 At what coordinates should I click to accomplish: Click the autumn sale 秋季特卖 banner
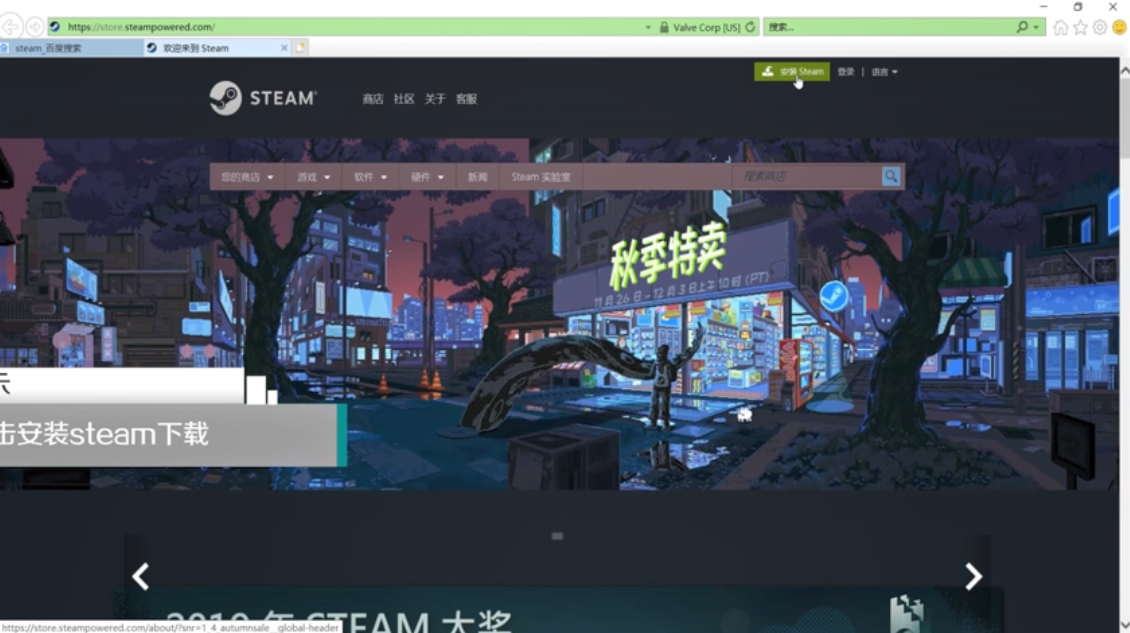pyautogui.click(x=667, y=256)
